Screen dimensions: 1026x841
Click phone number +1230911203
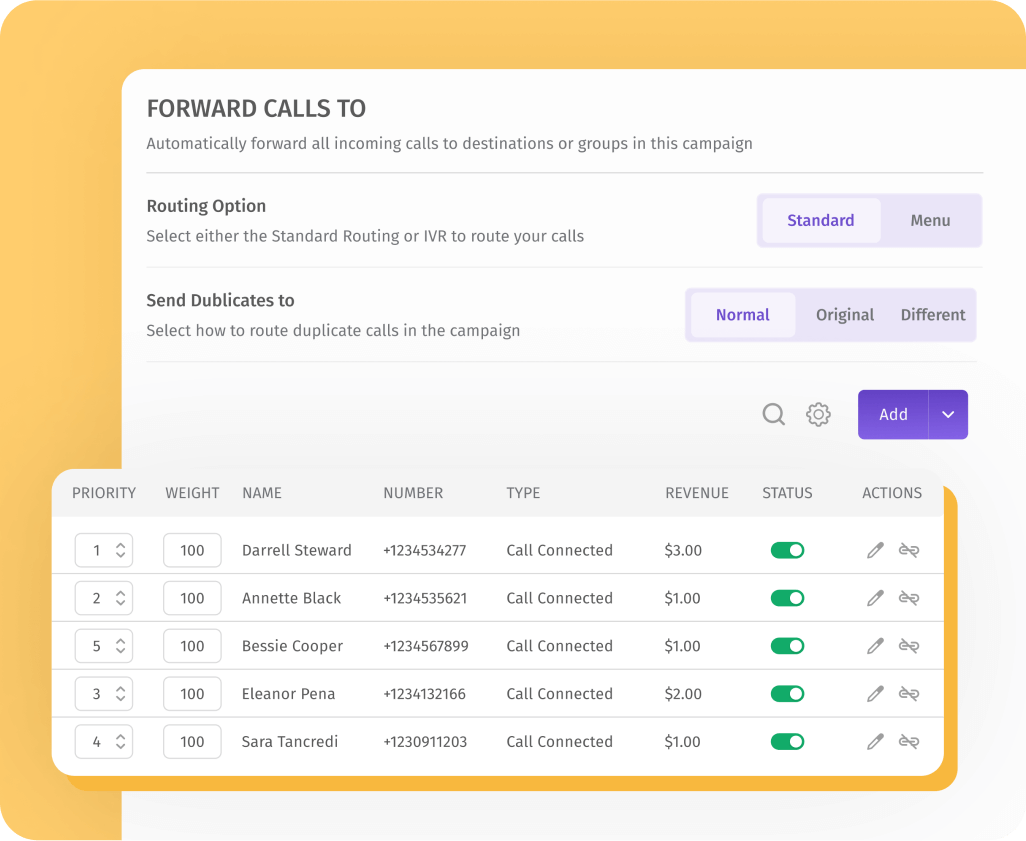click(x=425, y=742)
